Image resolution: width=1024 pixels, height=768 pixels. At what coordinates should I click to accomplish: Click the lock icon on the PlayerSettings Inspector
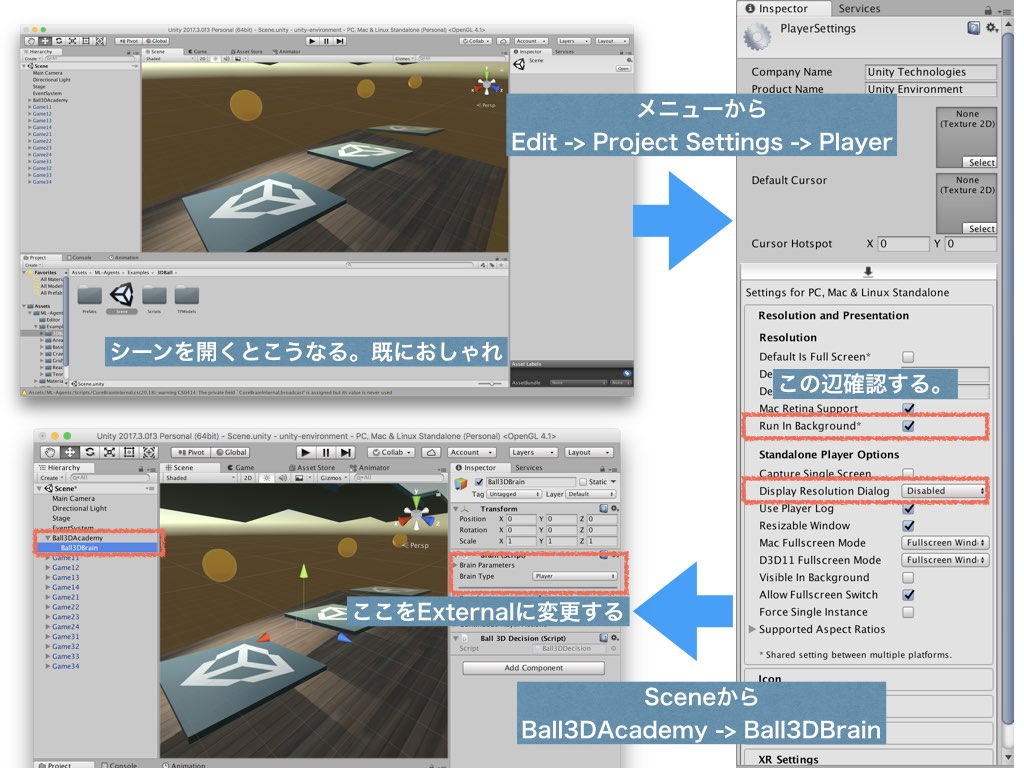988,9
